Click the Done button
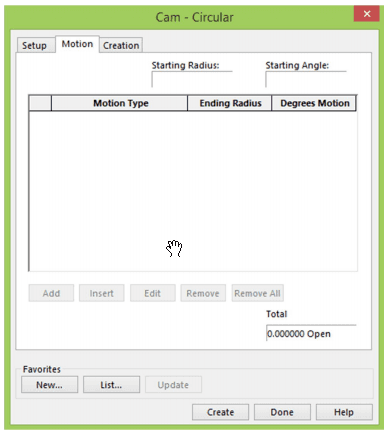The height and width of the screenshot is (433, 389). (282, 412)
